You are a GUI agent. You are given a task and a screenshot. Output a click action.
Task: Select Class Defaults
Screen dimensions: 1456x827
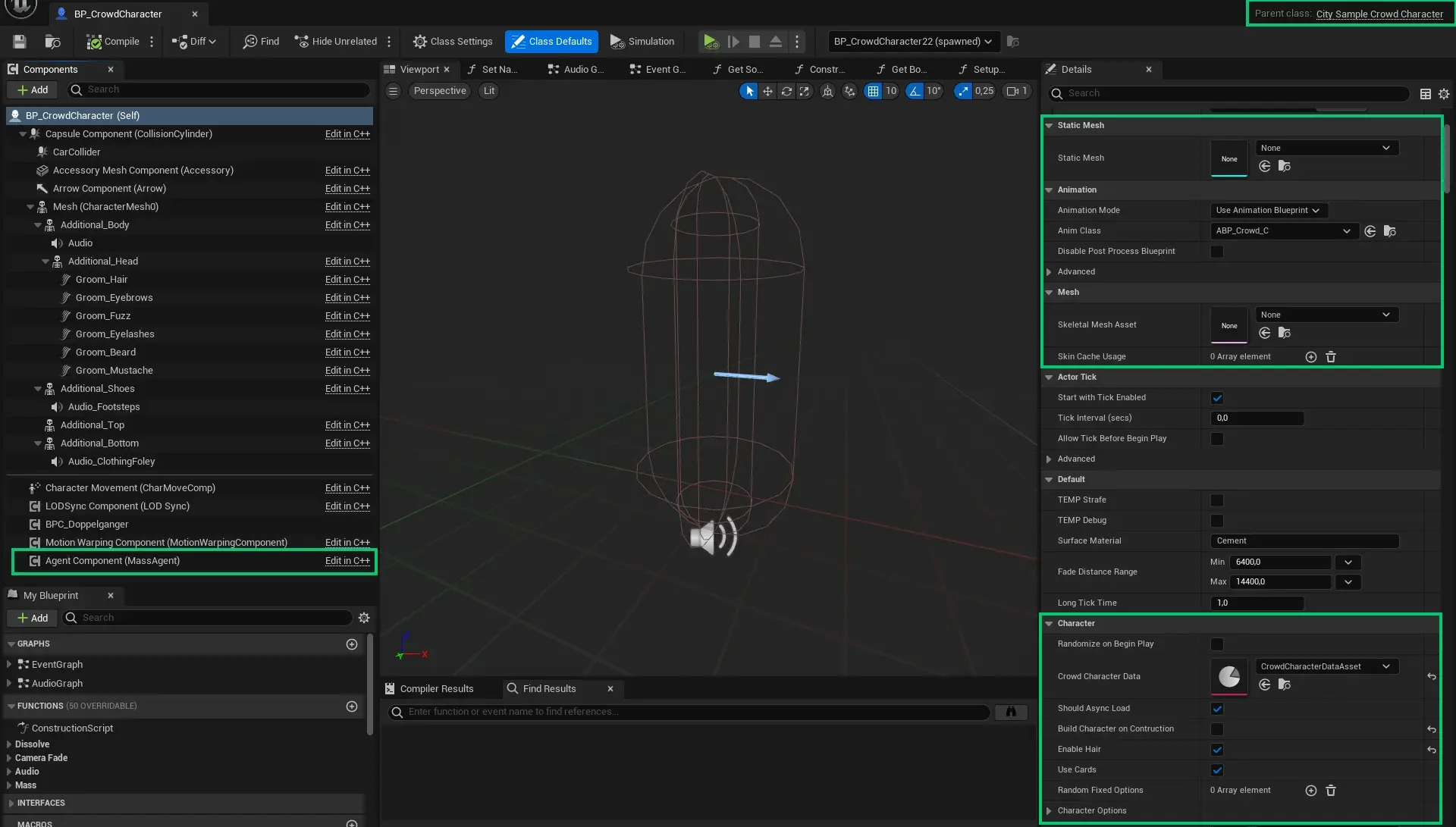(x=551, y=42)
